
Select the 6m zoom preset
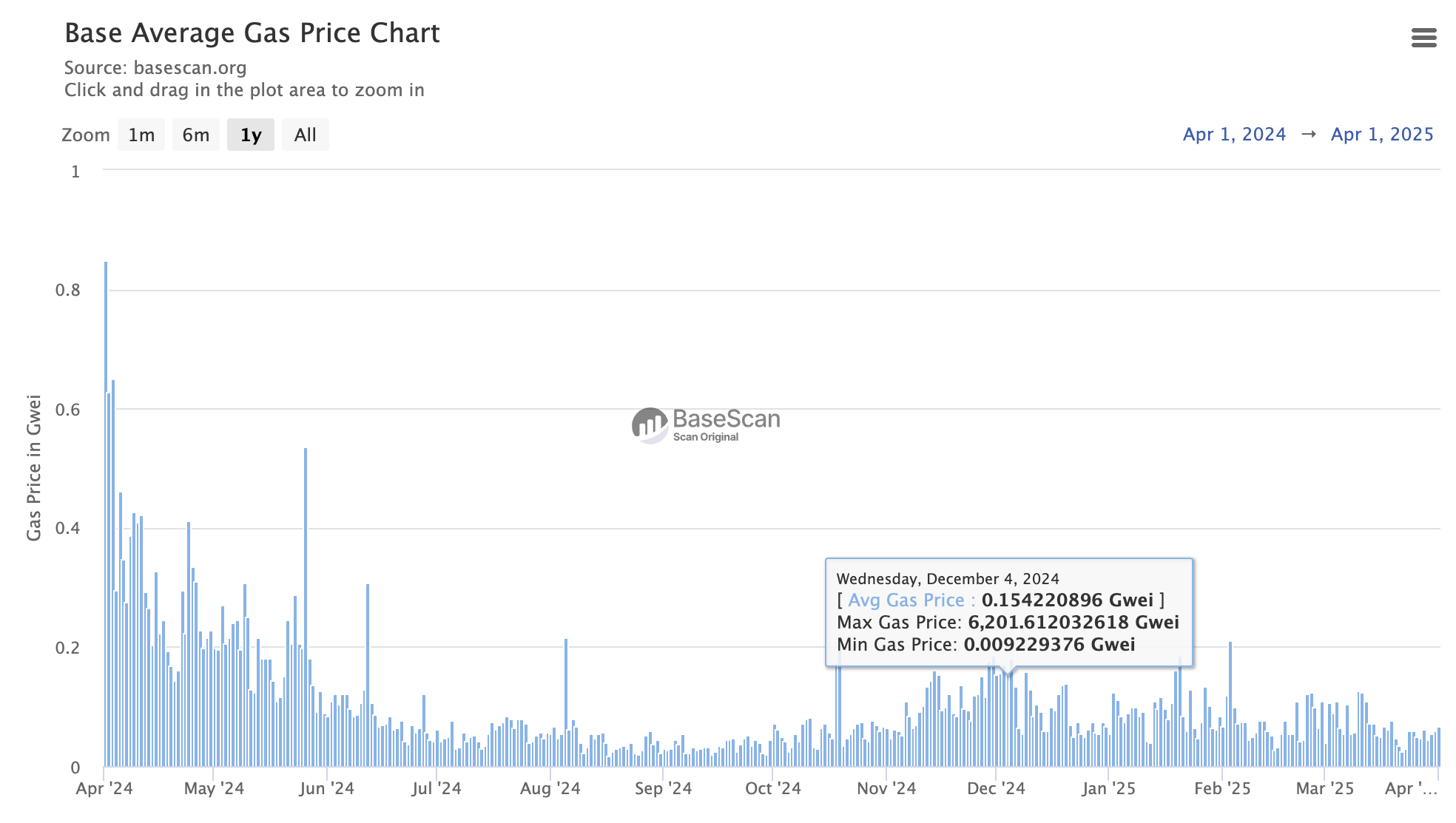(x=195, y=135)
